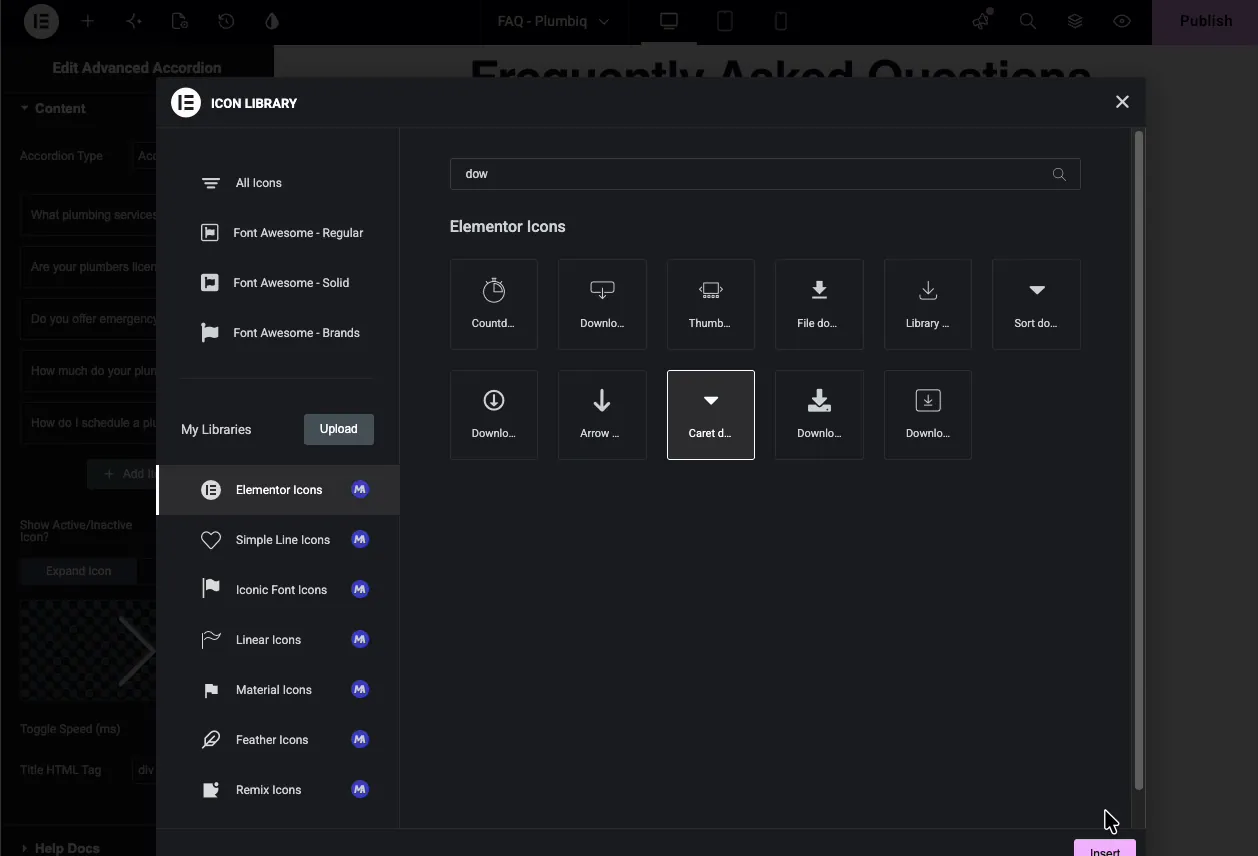Open the History clock icon in top bar

point(226,21)
